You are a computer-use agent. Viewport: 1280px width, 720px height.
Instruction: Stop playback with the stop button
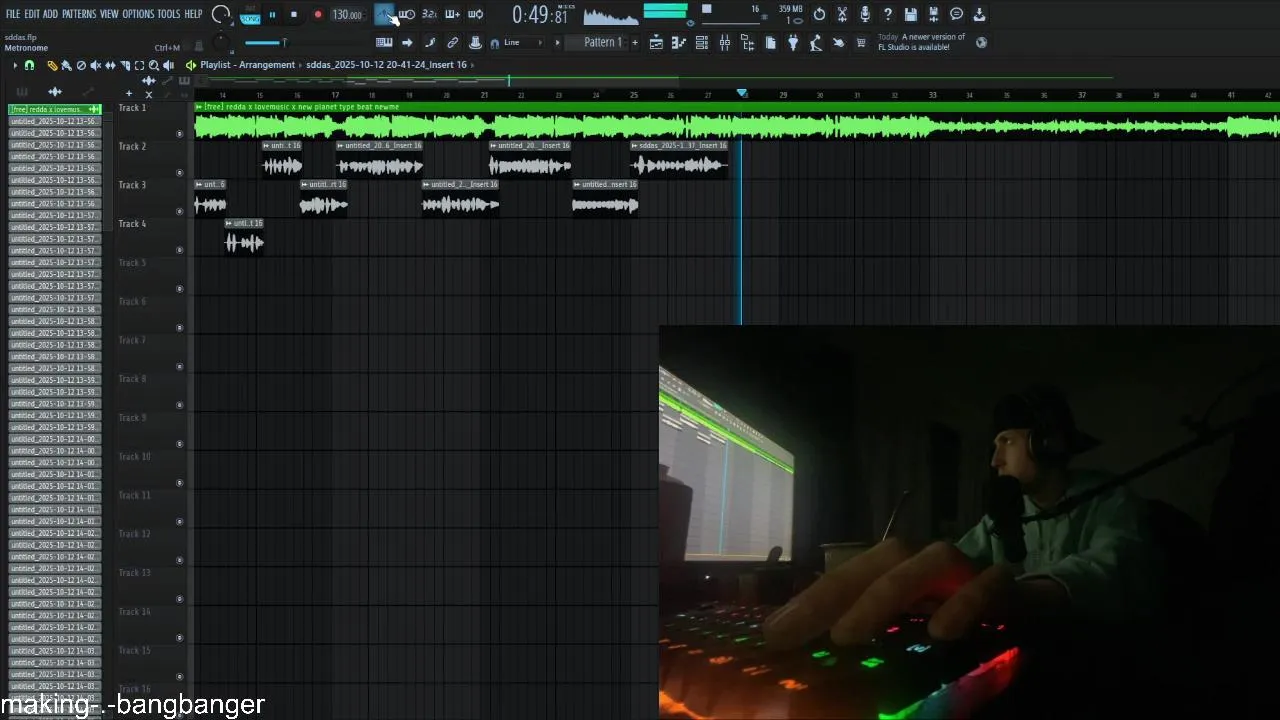(294, 14)
